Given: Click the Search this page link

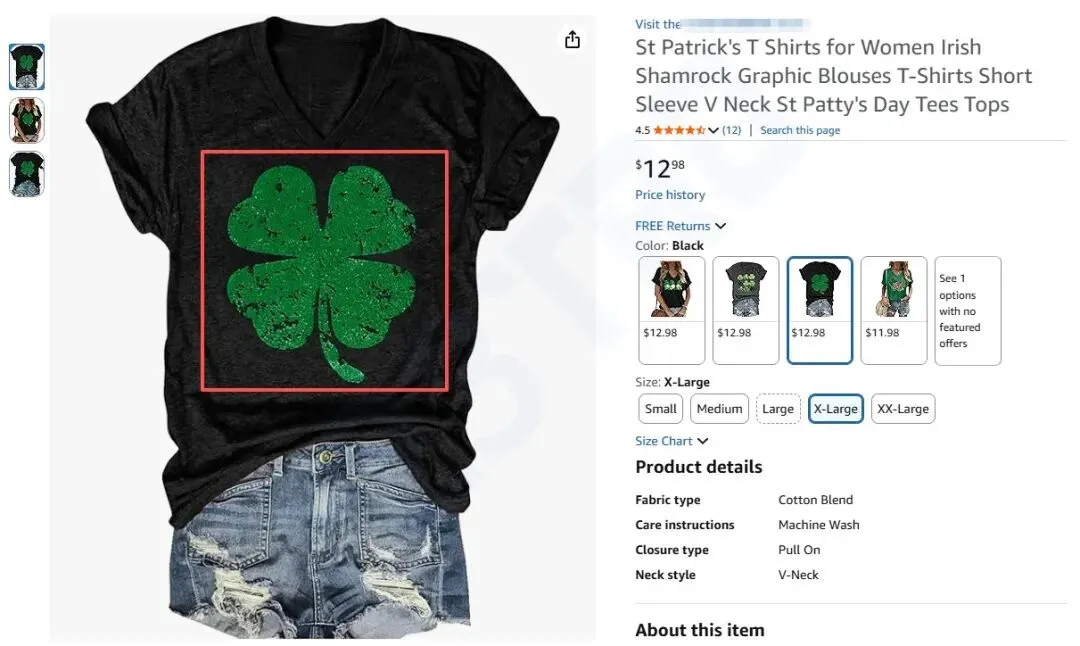Looking at the screenshot, I should click(x=800, y=130).
